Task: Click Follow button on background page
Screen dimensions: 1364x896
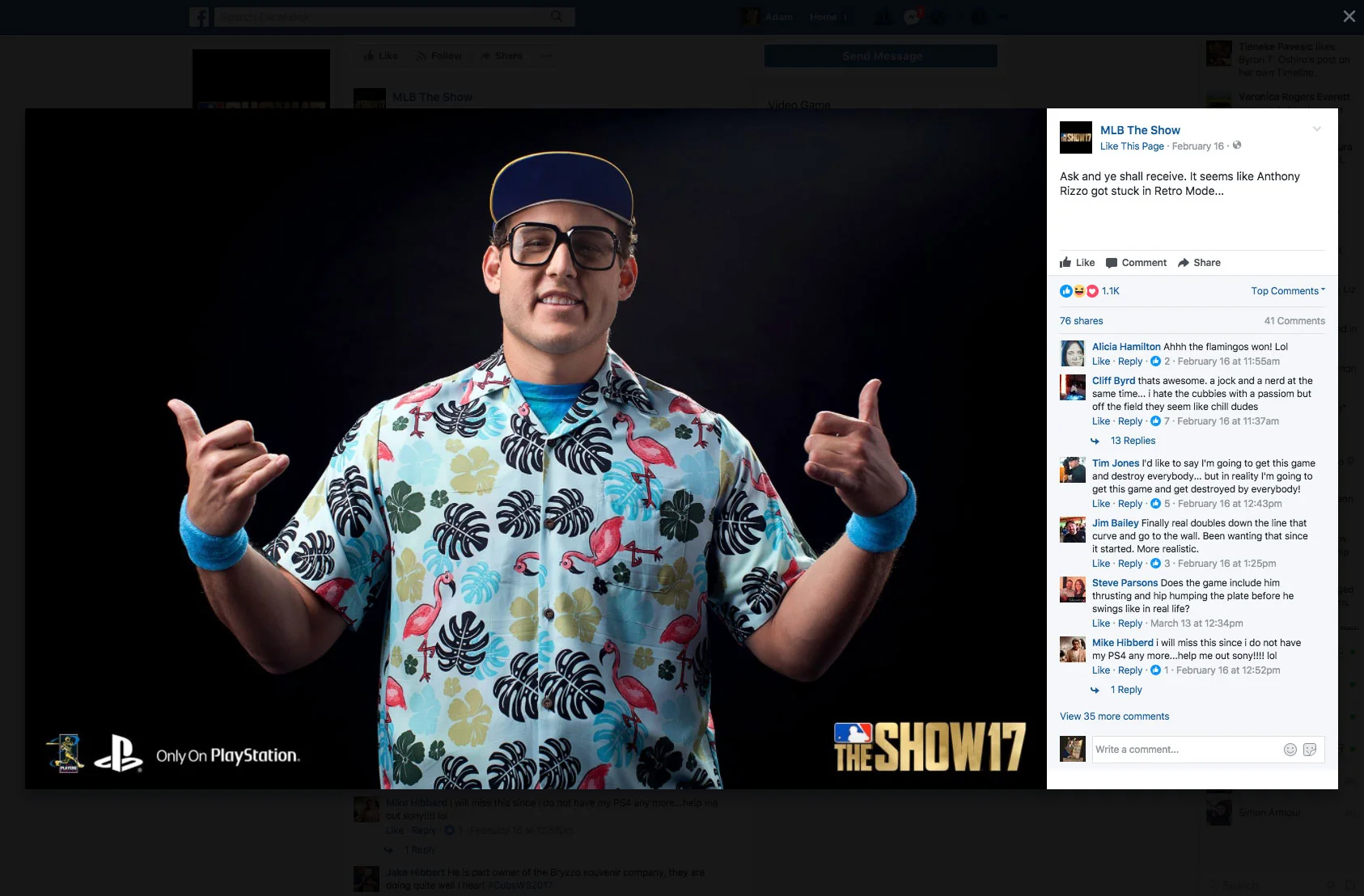Action: coord(439,56)
